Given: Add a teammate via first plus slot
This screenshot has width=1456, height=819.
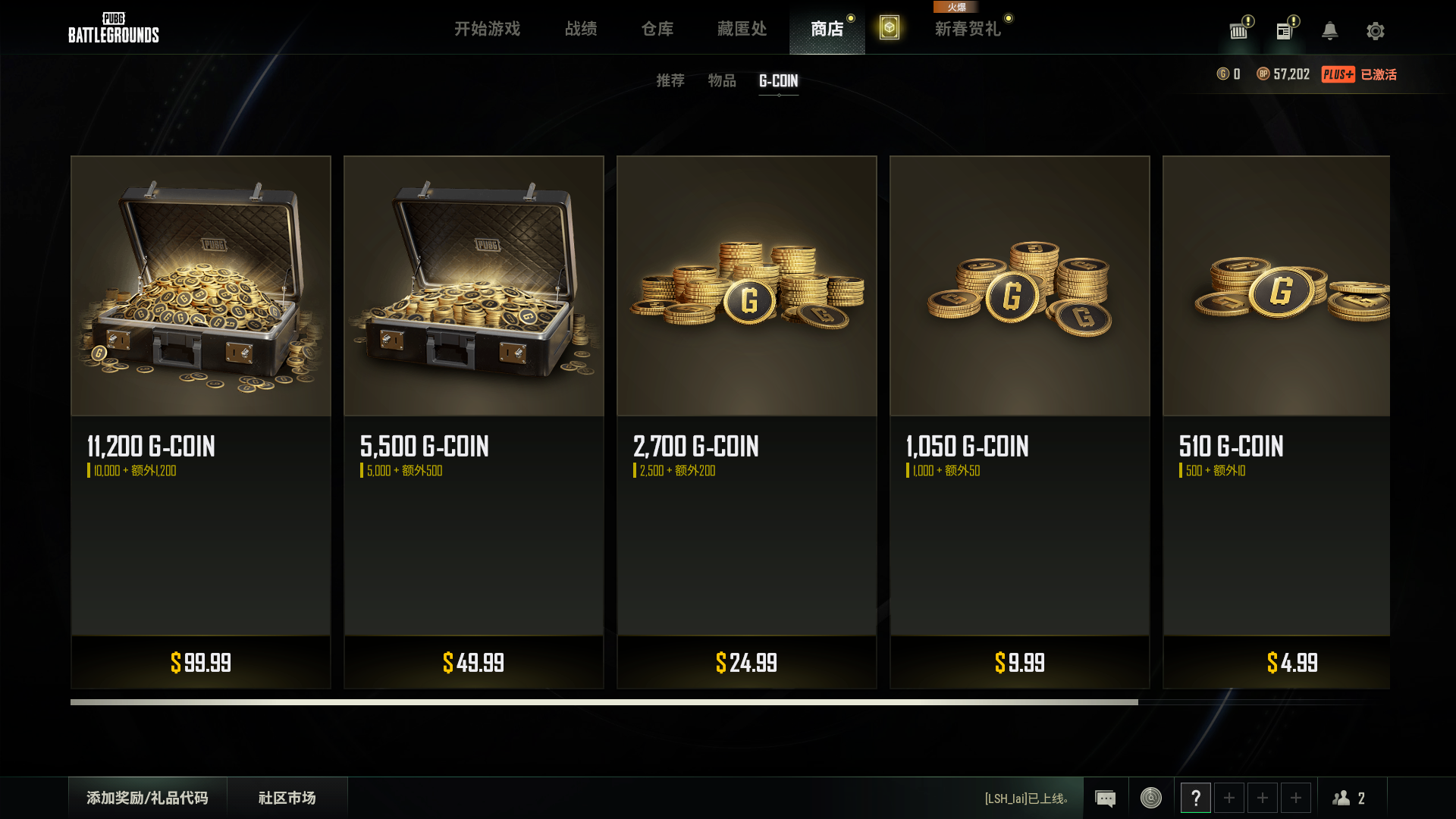Looking at the screenshot, I should coord(1229,798).
